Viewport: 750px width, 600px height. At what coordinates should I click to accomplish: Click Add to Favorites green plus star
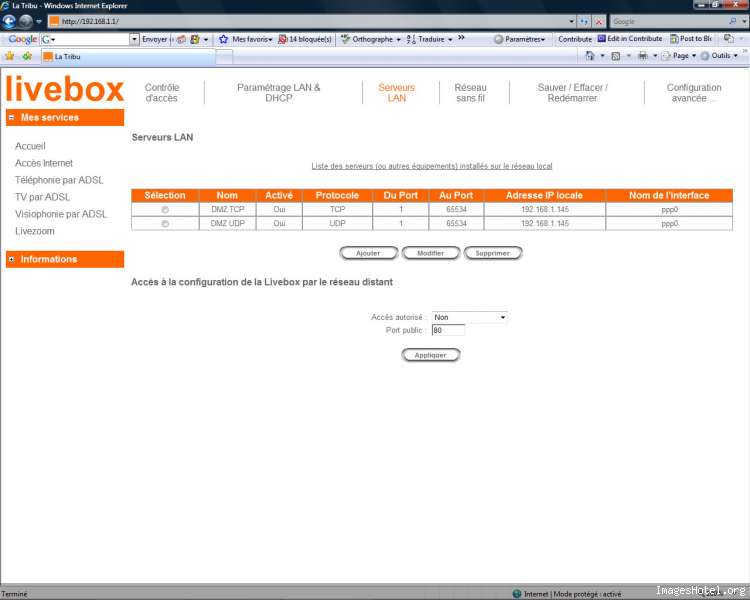pos(27,56)
